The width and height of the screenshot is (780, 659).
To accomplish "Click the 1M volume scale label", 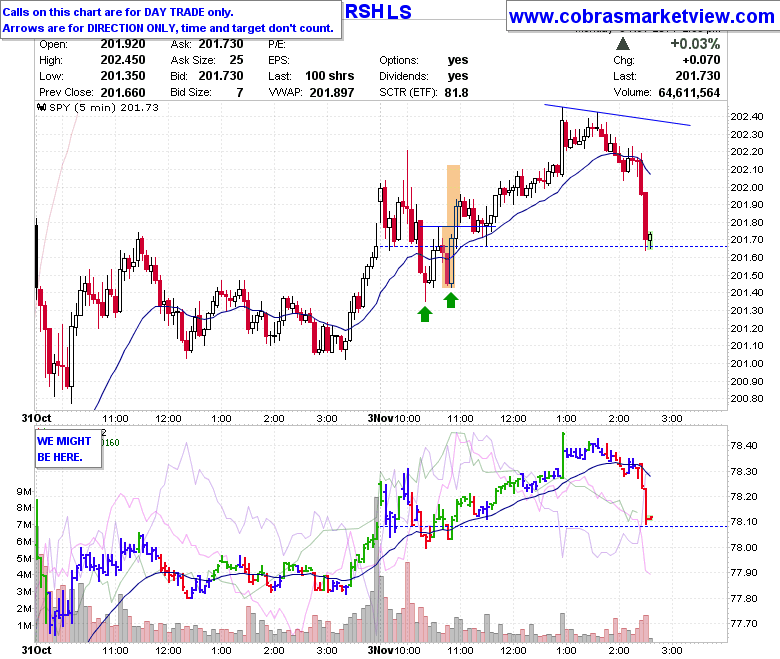I will click(24, 625).
